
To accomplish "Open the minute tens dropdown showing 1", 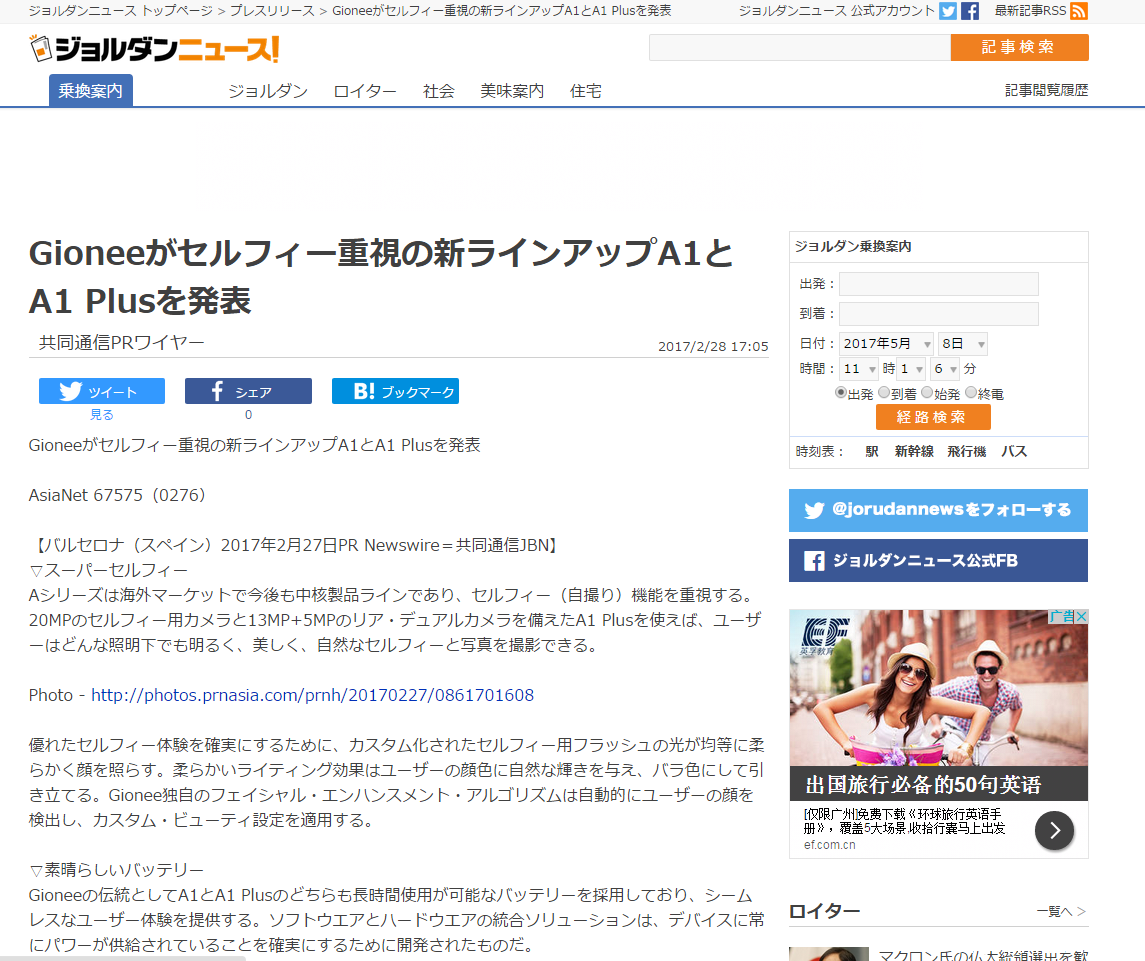I will (911, 369).
